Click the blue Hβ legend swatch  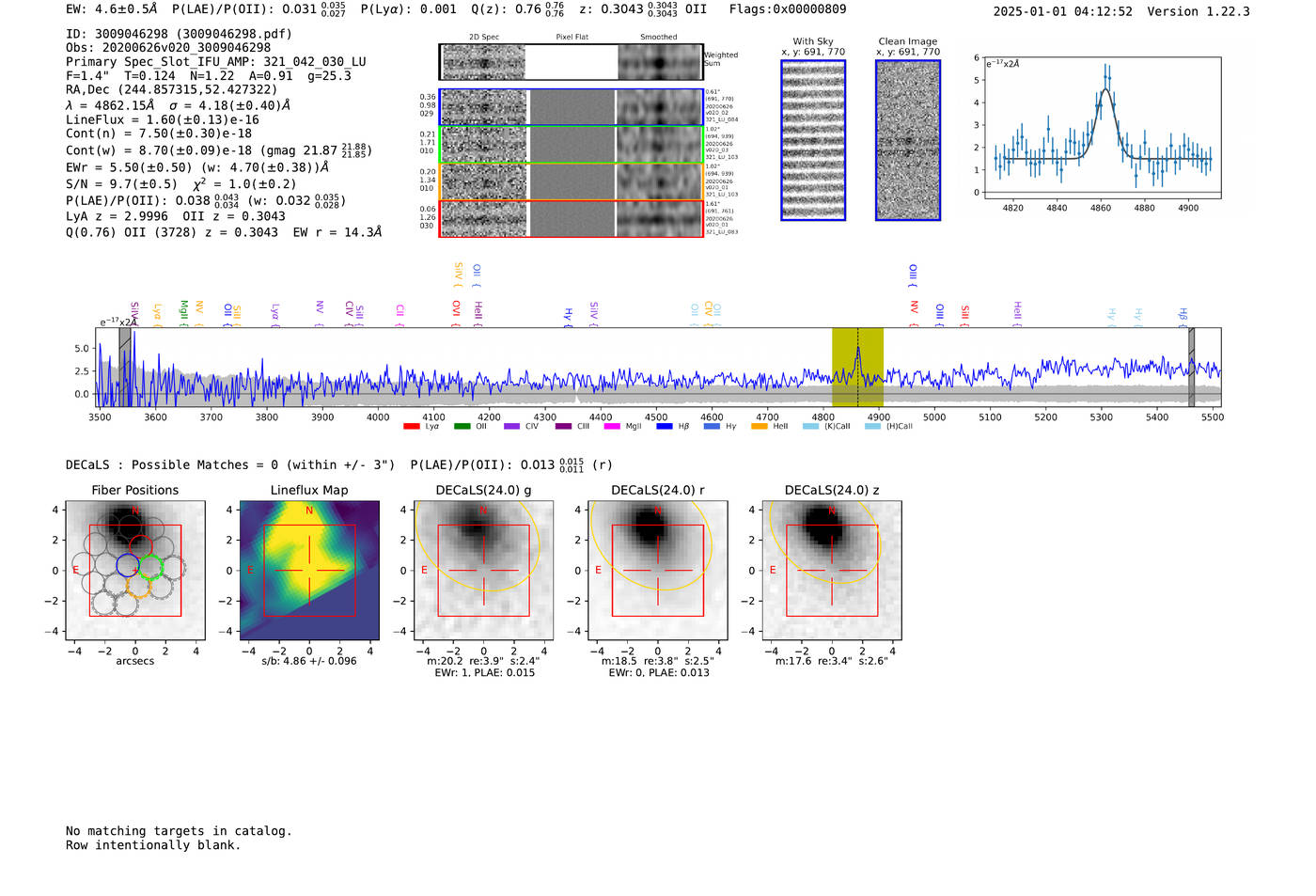665,426
